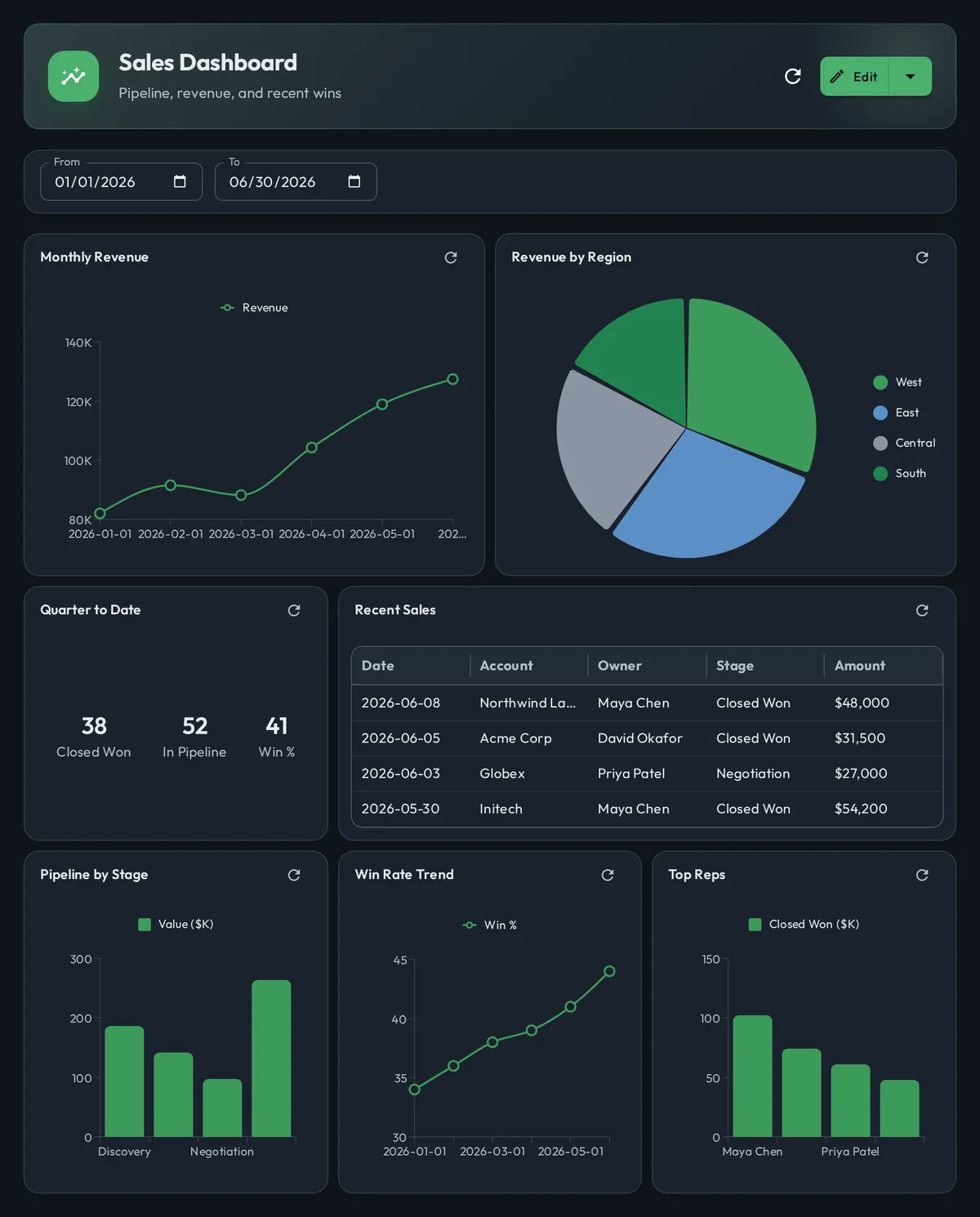The width and height of the screenshot is (980, 1217).
Task: Sort the table by Account column header
Action: 529,666
